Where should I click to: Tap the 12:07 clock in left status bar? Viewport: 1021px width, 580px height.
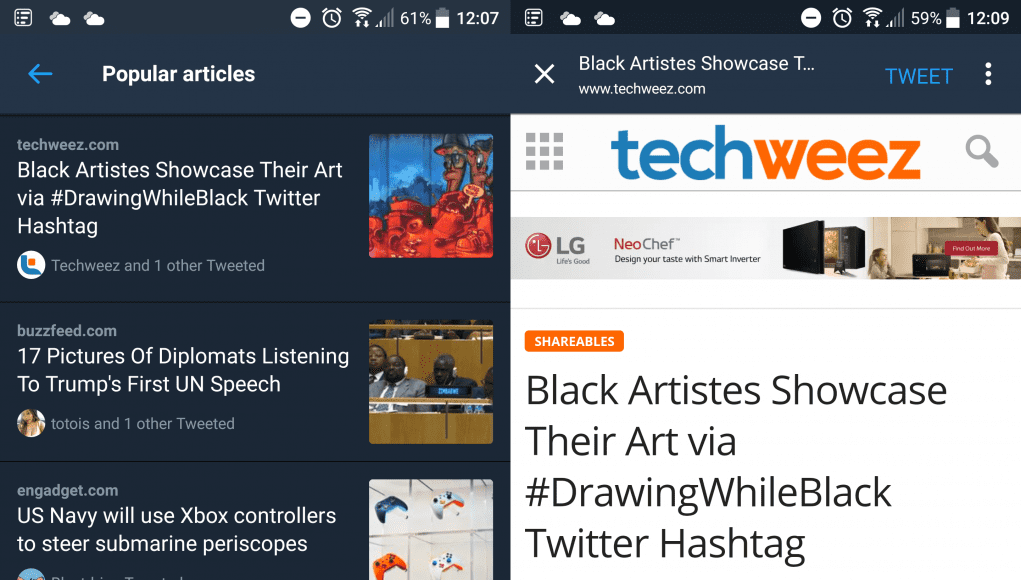coord(477,18)
